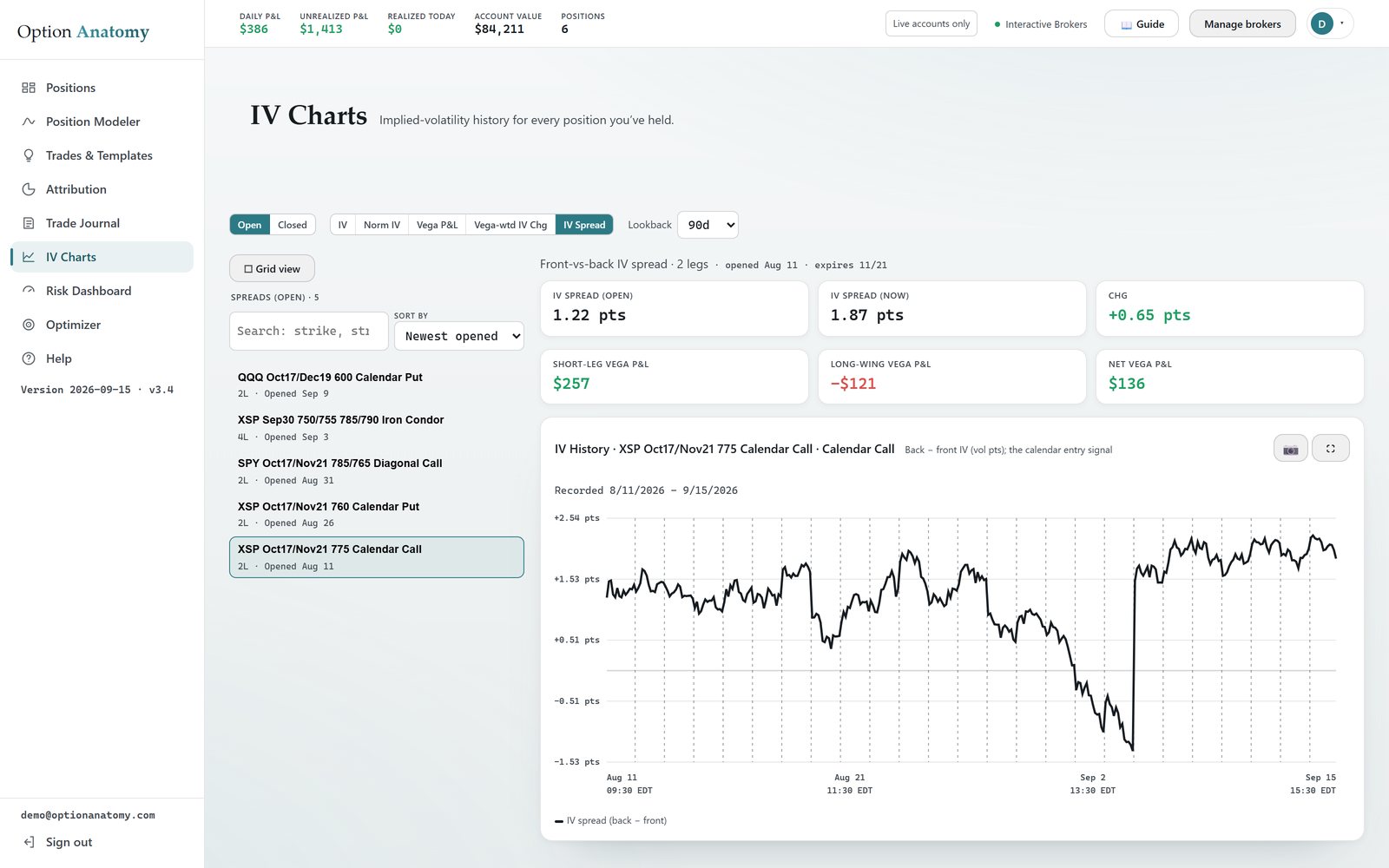Click the Risk Dashboard gauge icon
This screenshot has width=1389, height=868.
29,291
